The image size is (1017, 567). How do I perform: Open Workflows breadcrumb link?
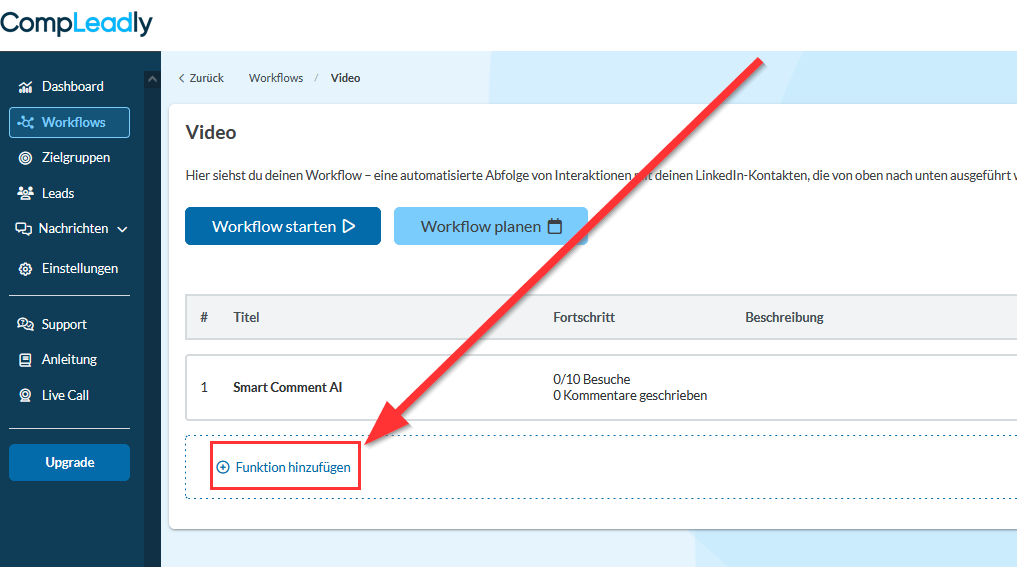point(276,78)
